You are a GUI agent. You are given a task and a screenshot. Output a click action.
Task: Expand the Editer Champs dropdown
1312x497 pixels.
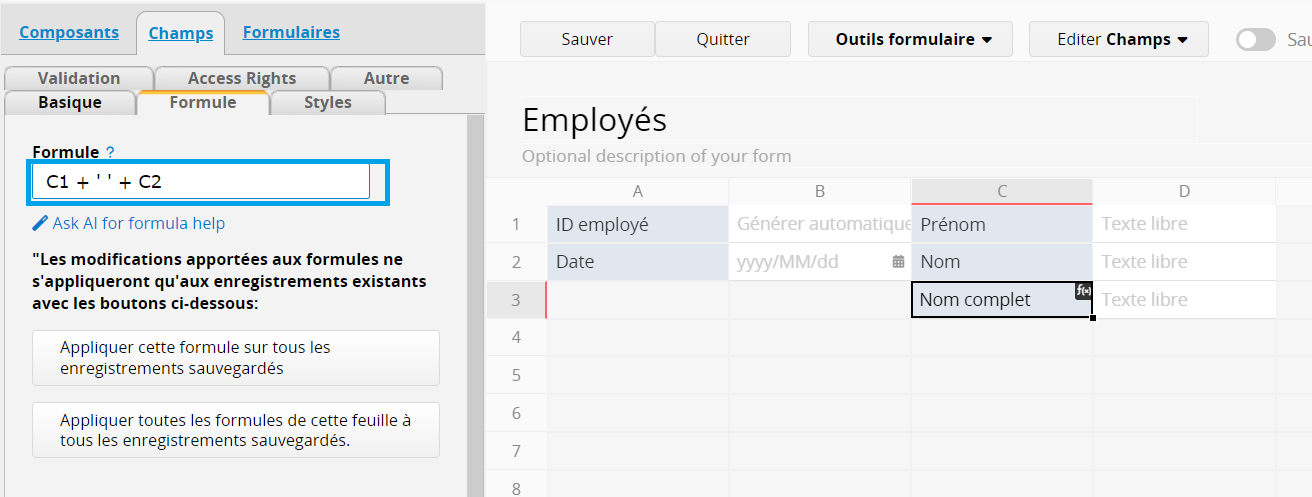tap(1121, 40)
